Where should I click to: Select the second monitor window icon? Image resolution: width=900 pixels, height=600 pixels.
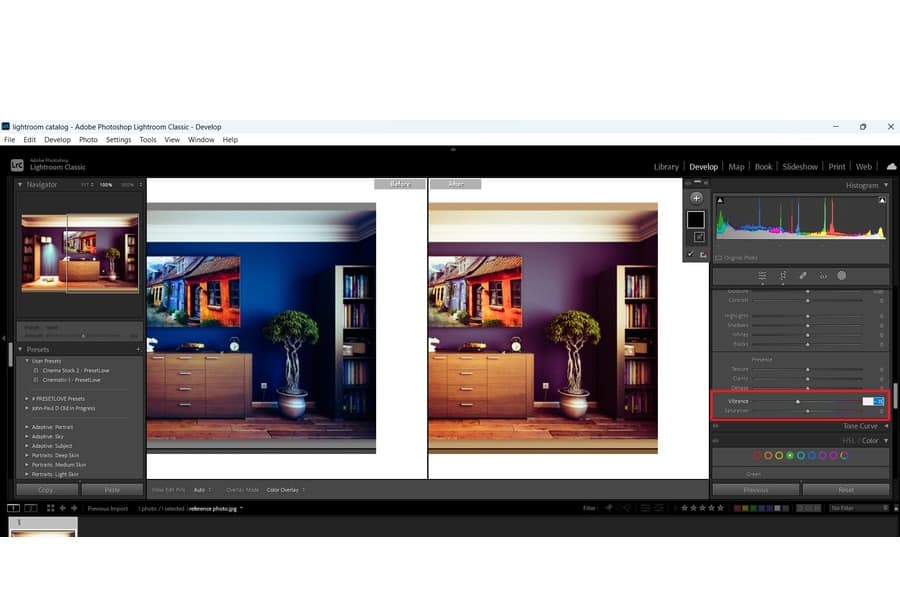tap(31, 508)
